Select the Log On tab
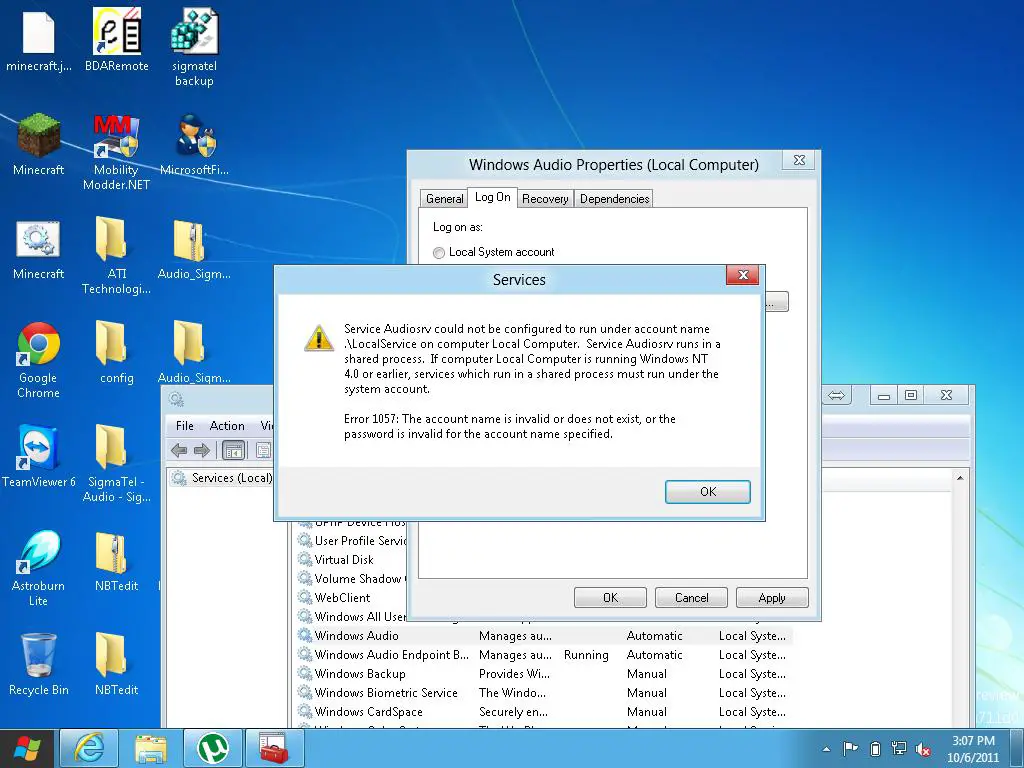Screen dimensions: 1024x768 pos(492,197)
